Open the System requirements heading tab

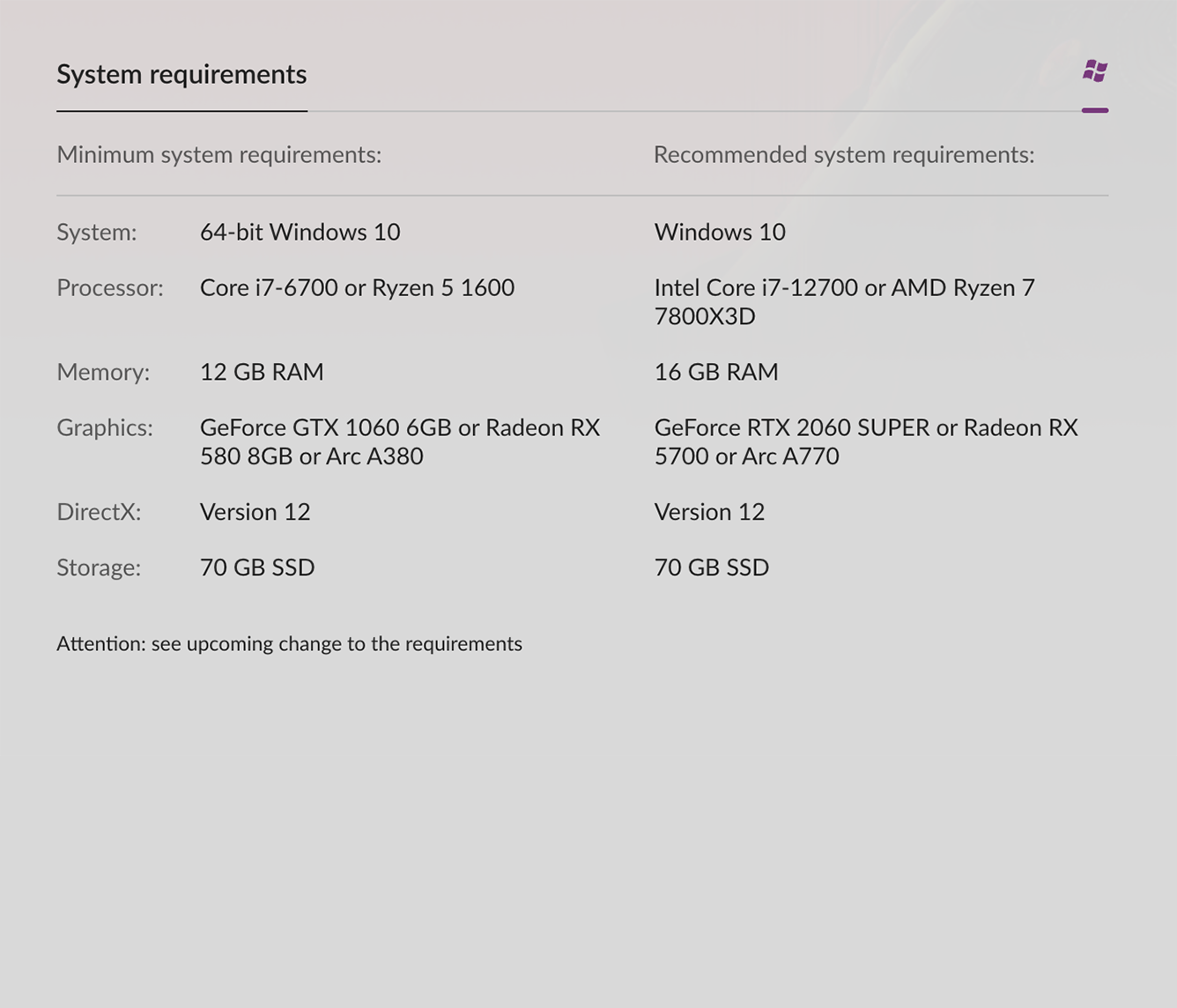(181, 74)
